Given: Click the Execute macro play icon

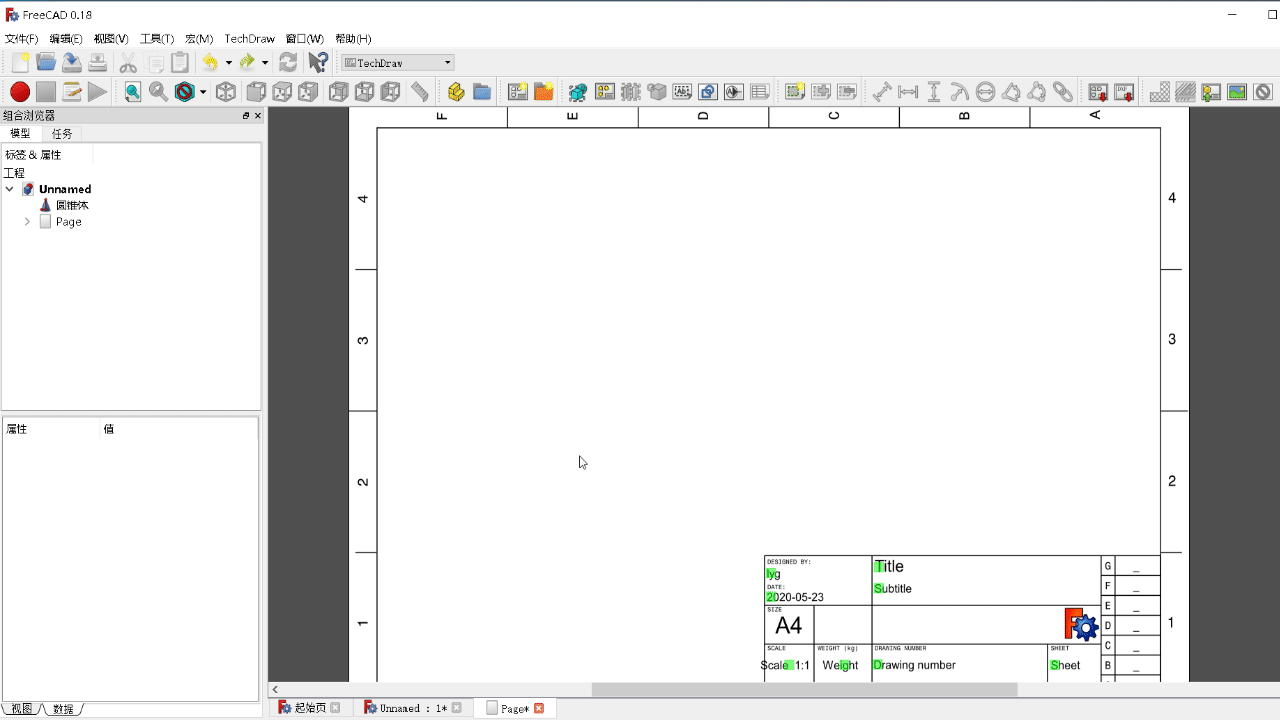Looking at the screenshot, I should (x=97, y=92).
